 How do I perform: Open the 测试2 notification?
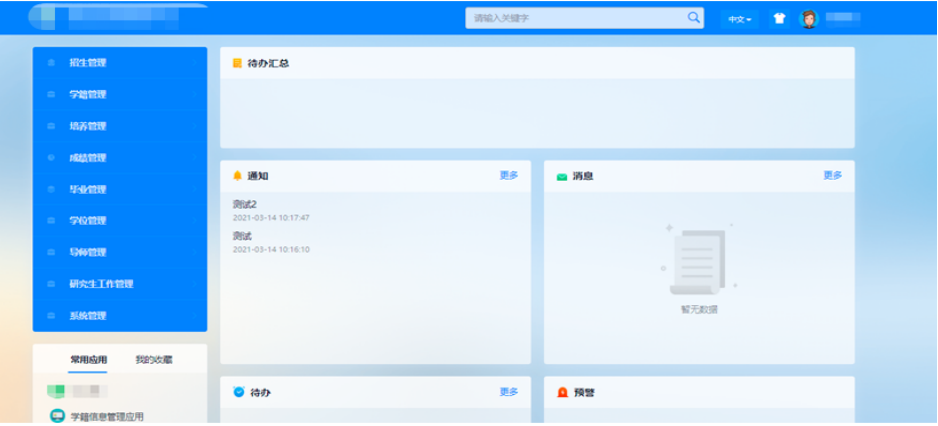click(x=245, y=205)
